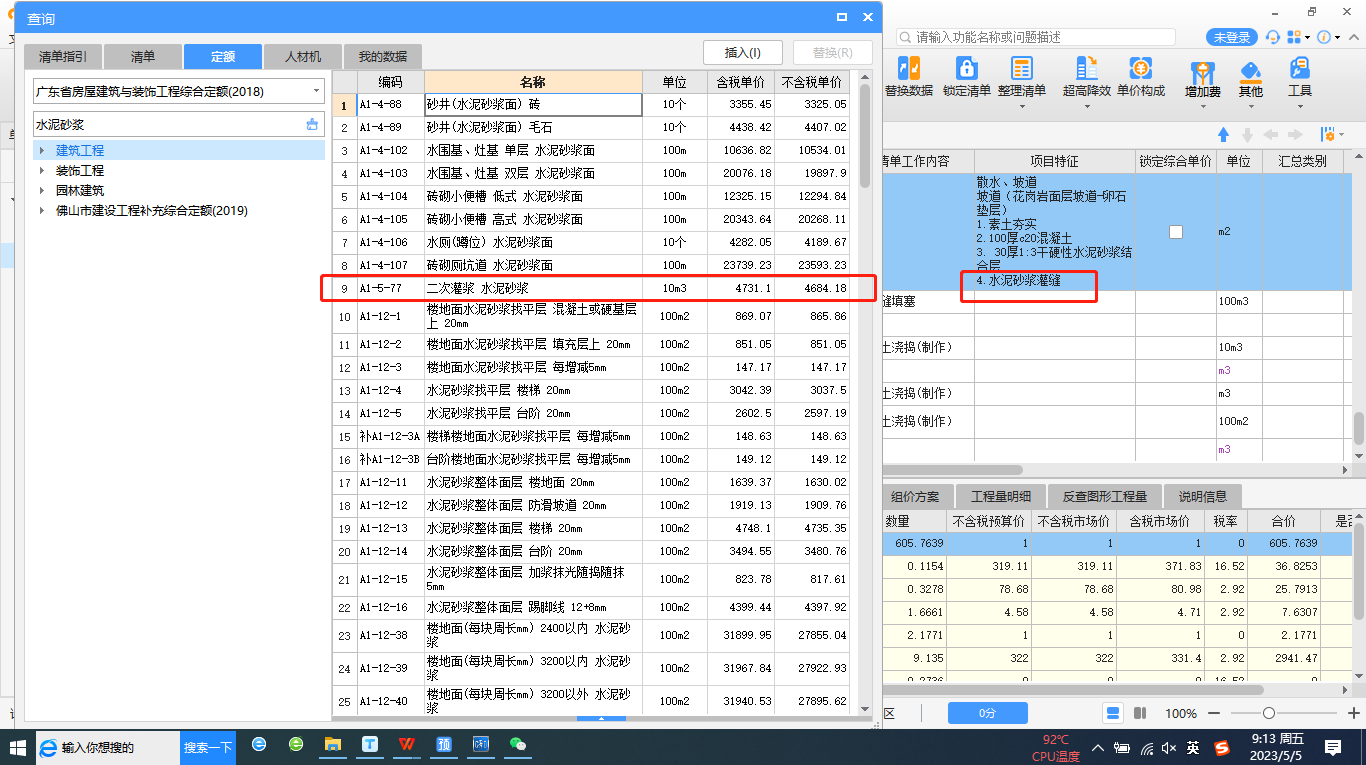Image resolution: width=1366 pixels, height=765 pixels.
Task: Switch to two-column view icon in status bar
Action: (1139, 713)
